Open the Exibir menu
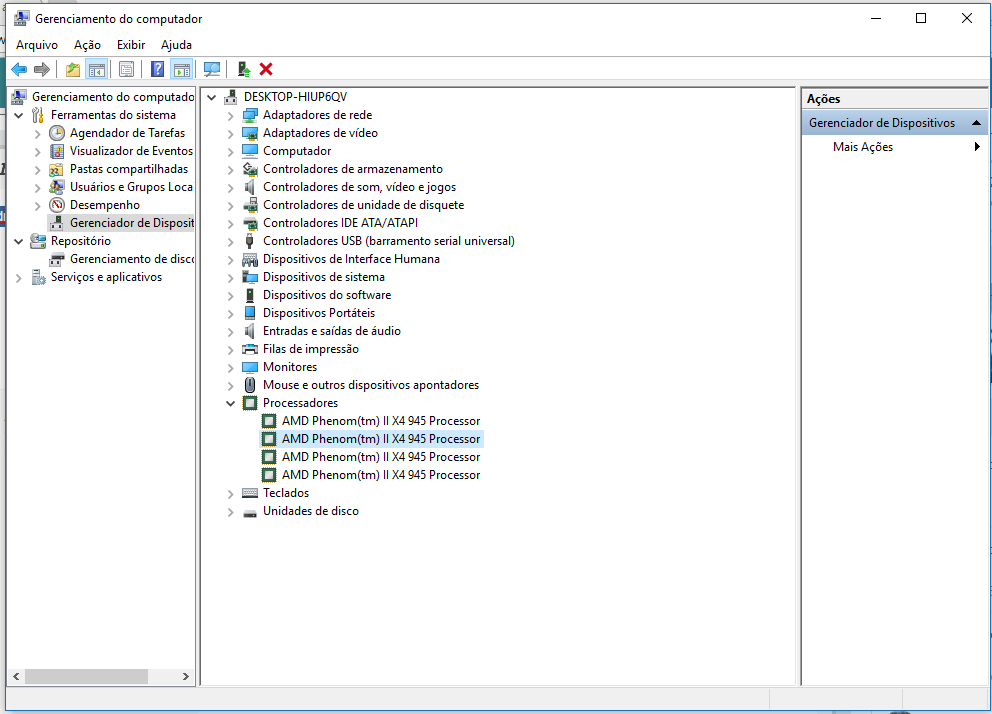The width and height of the screenshot is (992, 714). pos(131,45)
